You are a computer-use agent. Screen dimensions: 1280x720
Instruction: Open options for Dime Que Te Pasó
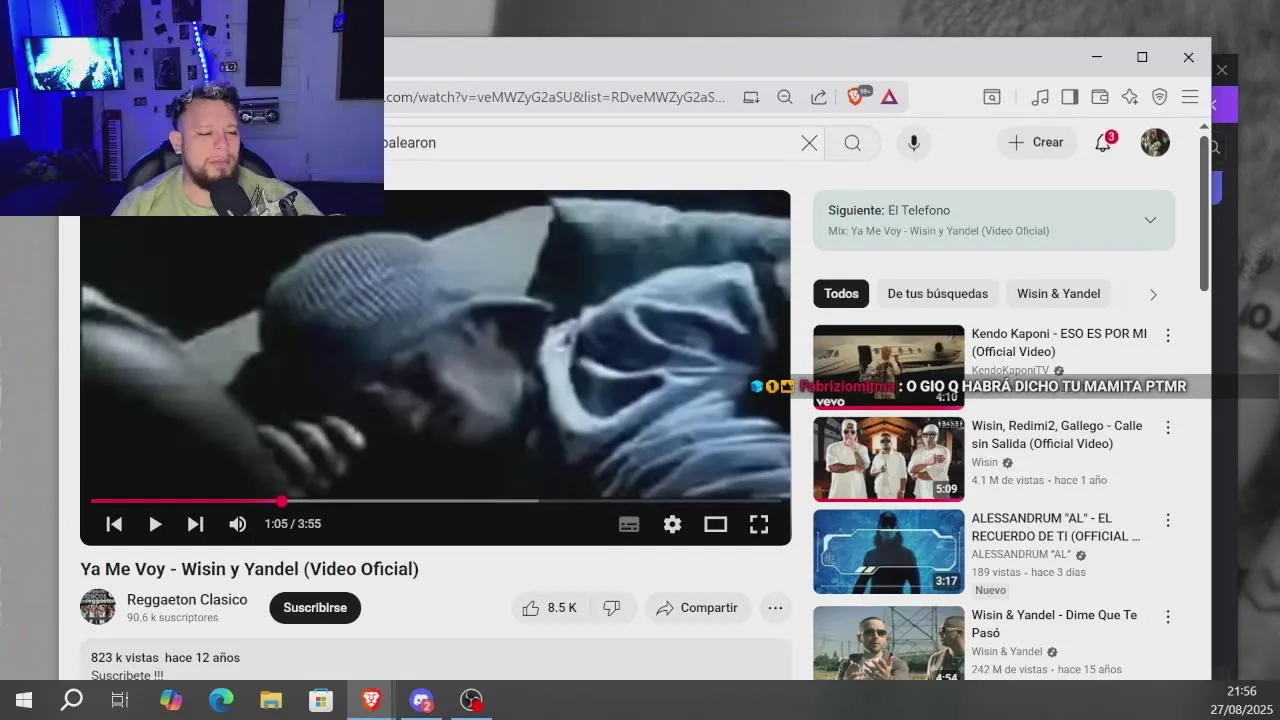pyautogui.click(x=1167, y=616)
